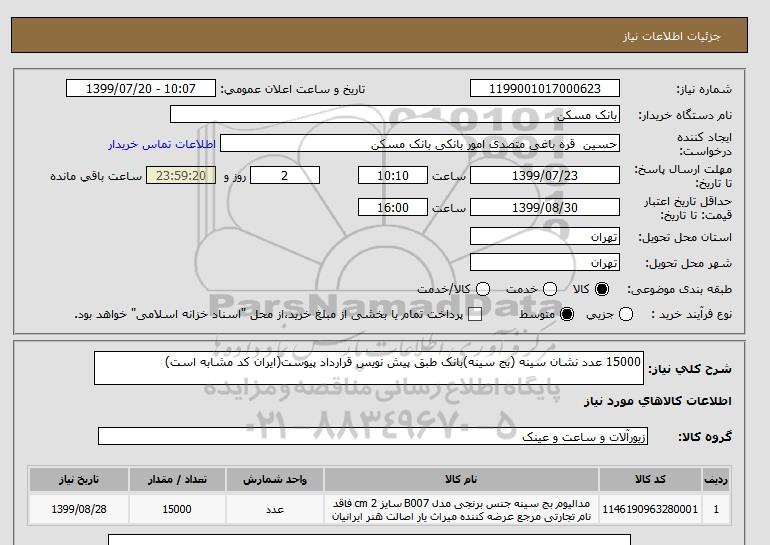Click the quantity cell 15000
Viewport: 770px width, 545px height.
(177, 510)
